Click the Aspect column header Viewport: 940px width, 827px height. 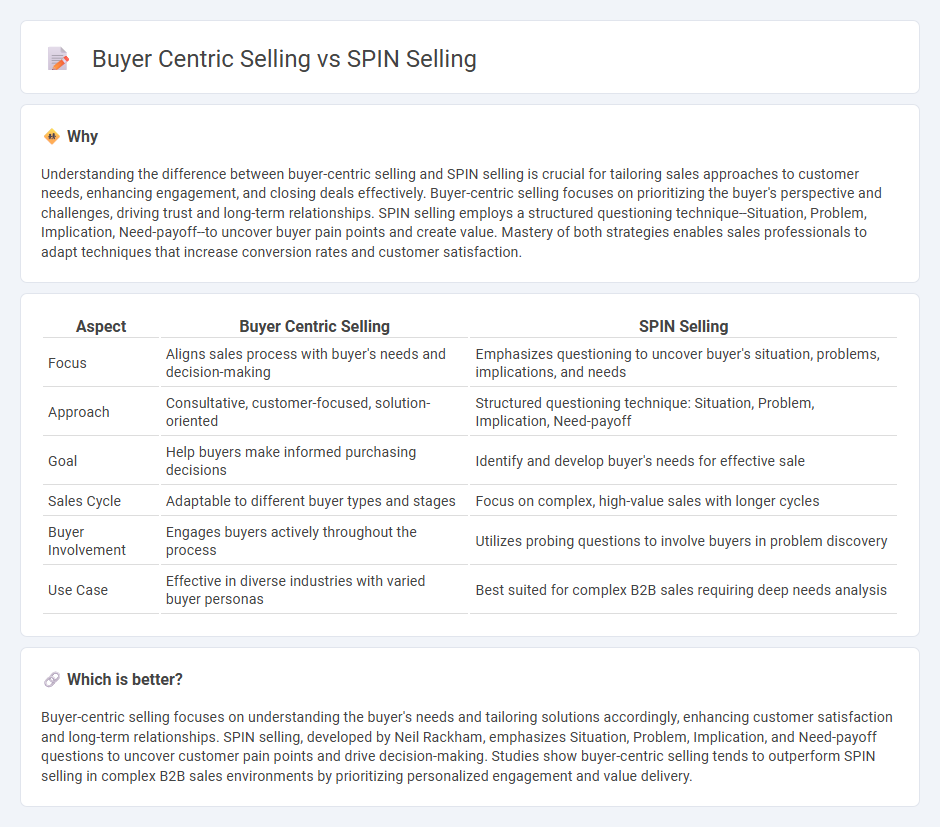[101, 327]
